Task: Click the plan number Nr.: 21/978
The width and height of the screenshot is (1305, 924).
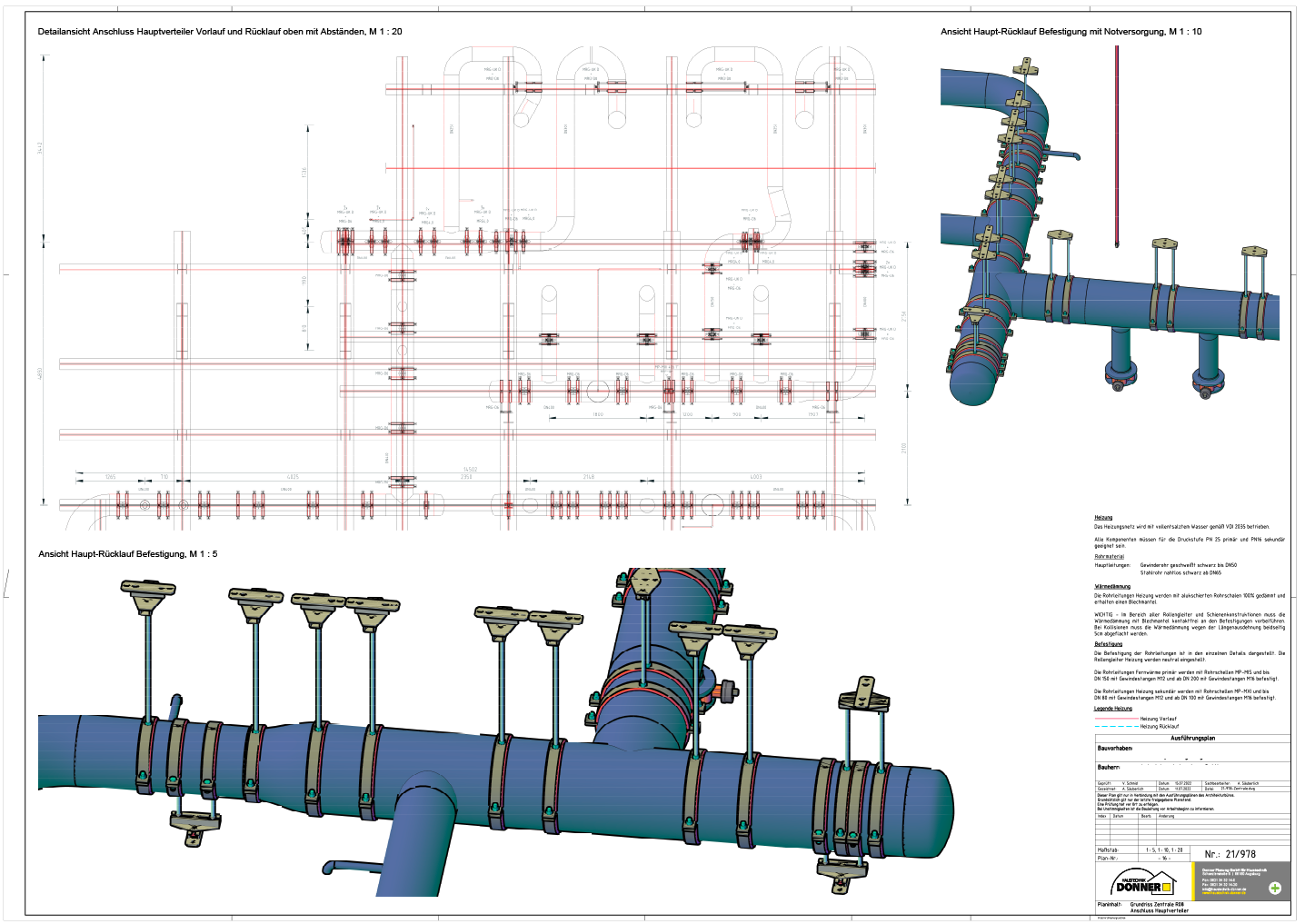Action: (x=1230, y=854)
